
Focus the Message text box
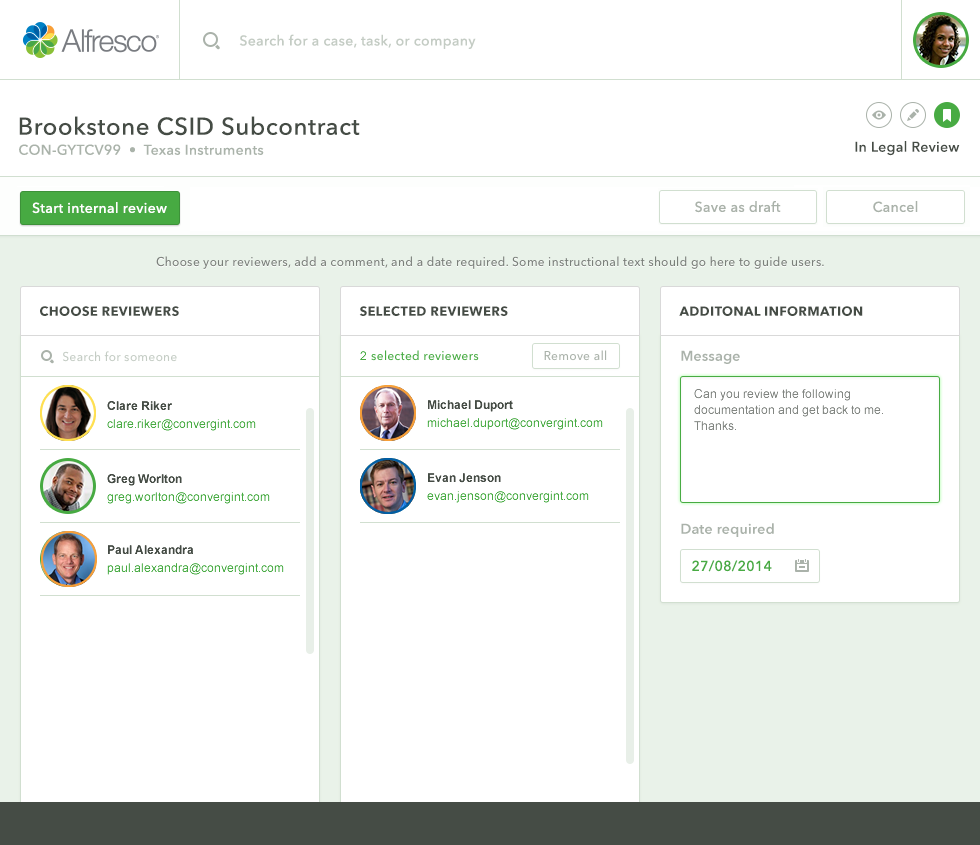point(810,439)
